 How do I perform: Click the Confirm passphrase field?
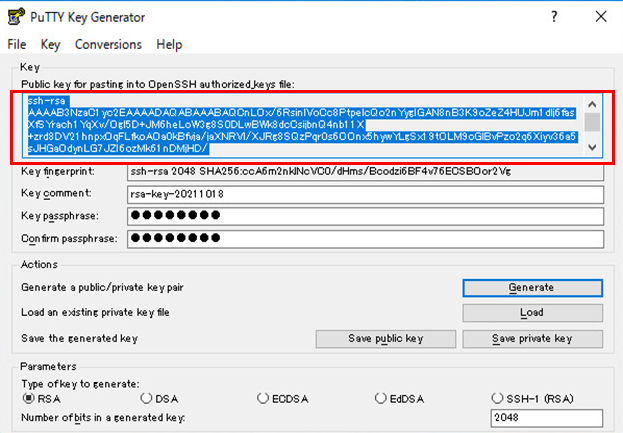pos(365,239)
